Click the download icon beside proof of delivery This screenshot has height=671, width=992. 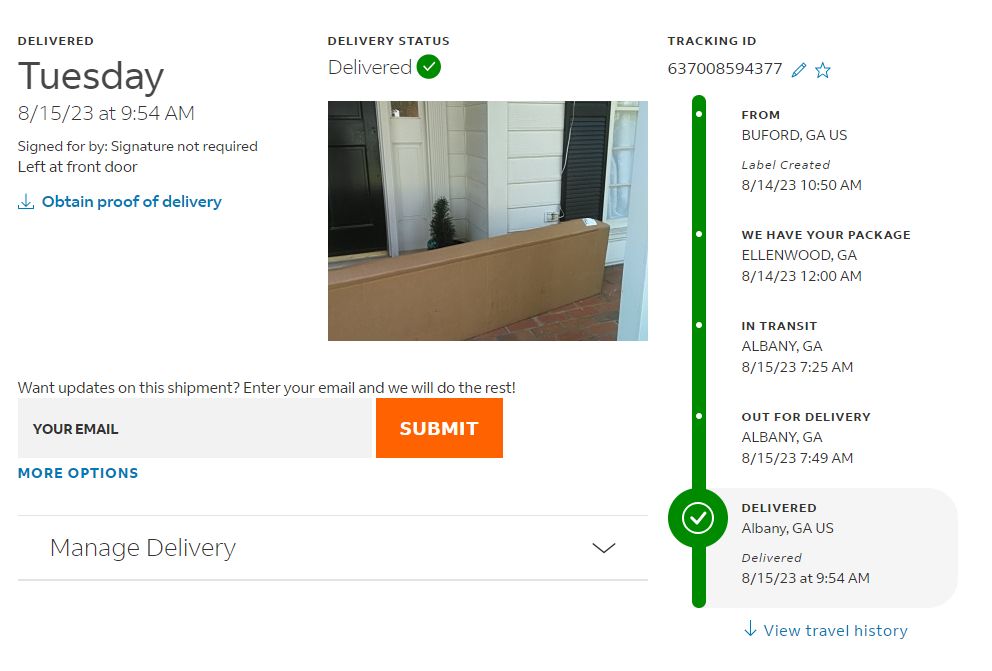(x=26, y=202)
